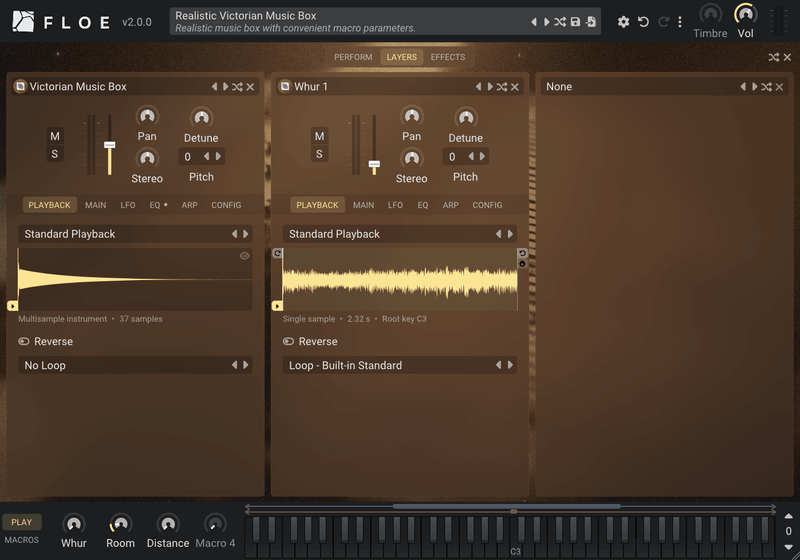The width and height of the screenshot is (800, 560).
Task: Click the Room macro knob
Action: (x=120, y=524)
